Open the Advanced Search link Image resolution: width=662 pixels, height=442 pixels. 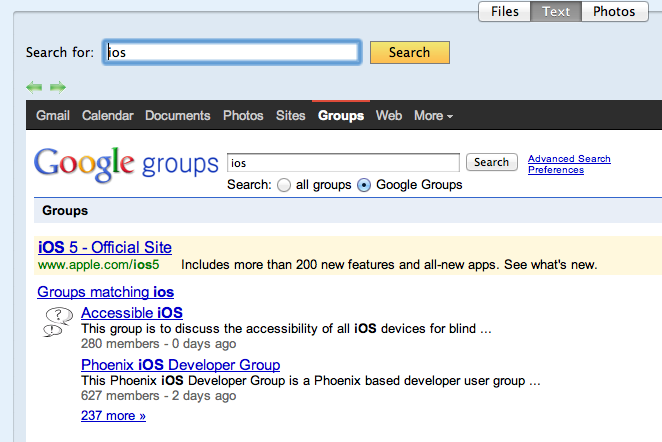(x=569, y=159)
